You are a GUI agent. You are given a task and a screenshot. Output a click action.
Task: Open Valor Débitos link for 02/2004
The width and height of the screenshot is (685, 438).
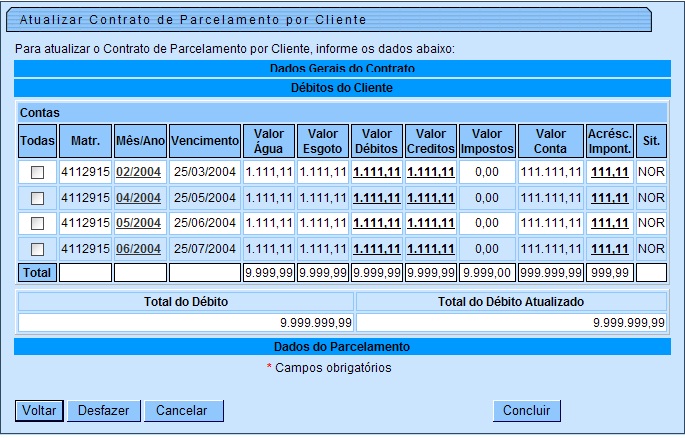(377, 172)
